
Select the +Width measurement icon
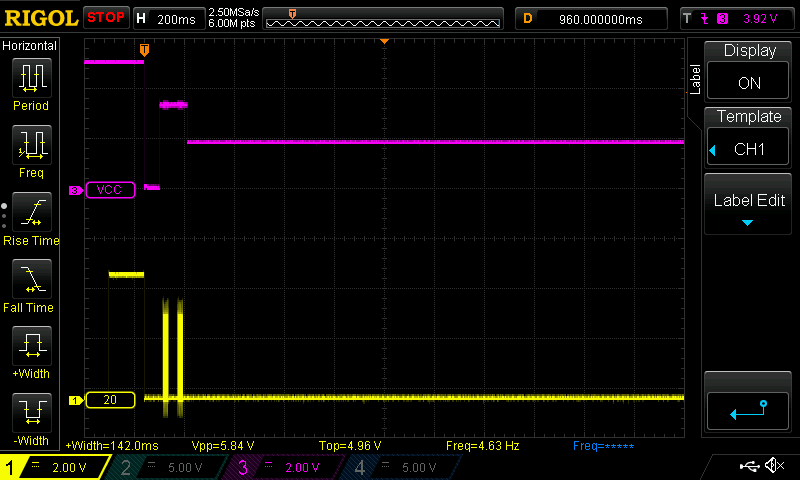coord(31,352)
